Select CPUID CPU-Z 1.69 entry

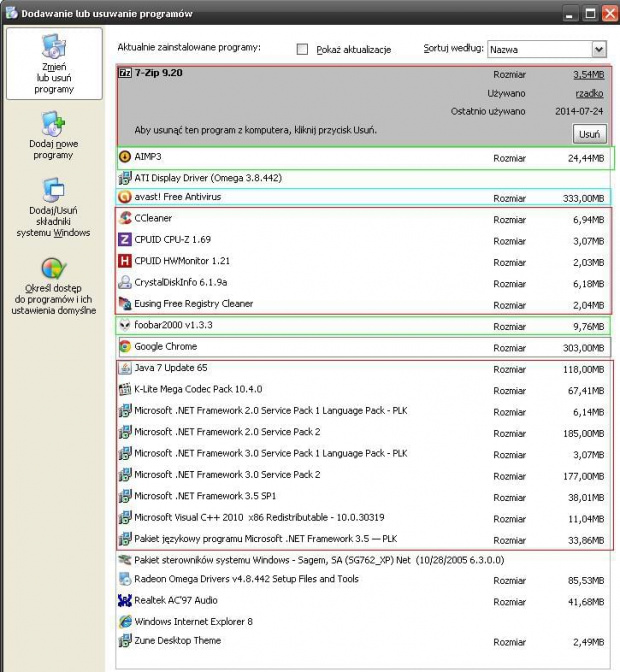click(x=364, y=240)
